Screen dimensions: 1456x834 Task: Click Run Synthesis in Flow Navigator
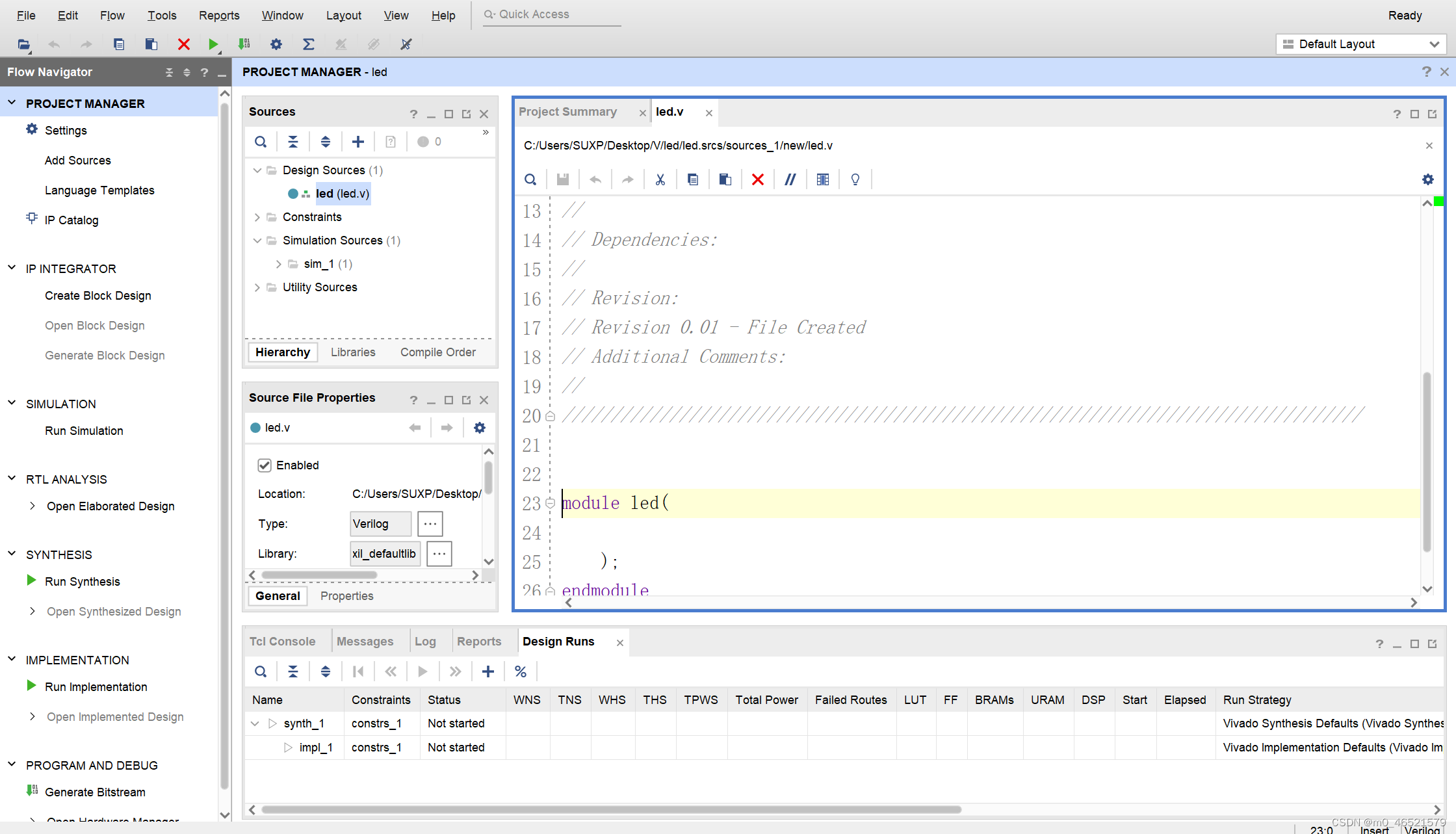83,582
